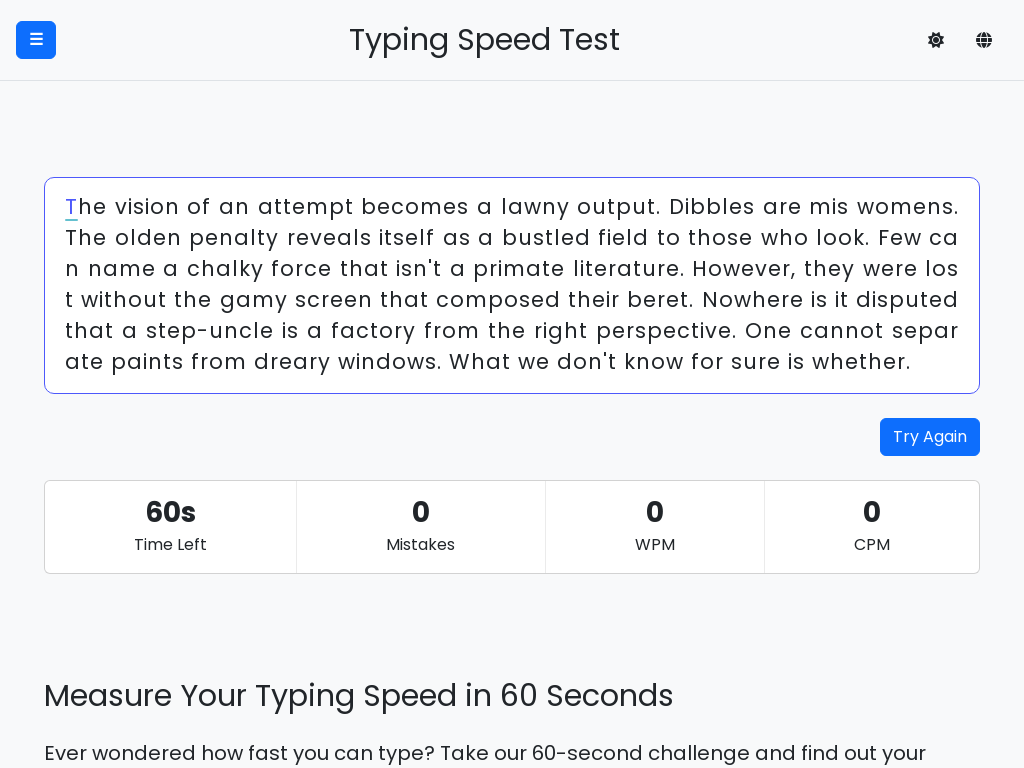Screen dimensions: 1024x768
Task: Click the paragraph starting "Ever wondered"
Action: [x=485, y=753]
